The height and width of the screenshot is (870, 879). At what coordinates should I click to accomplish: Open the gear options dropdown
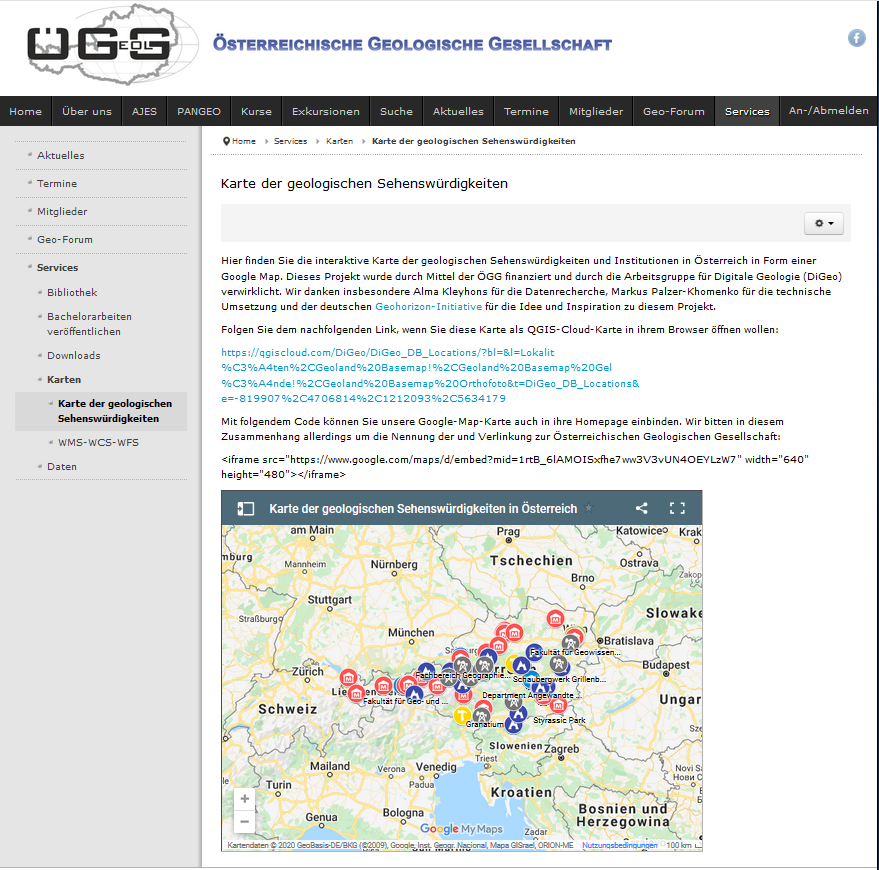(824, 223)
